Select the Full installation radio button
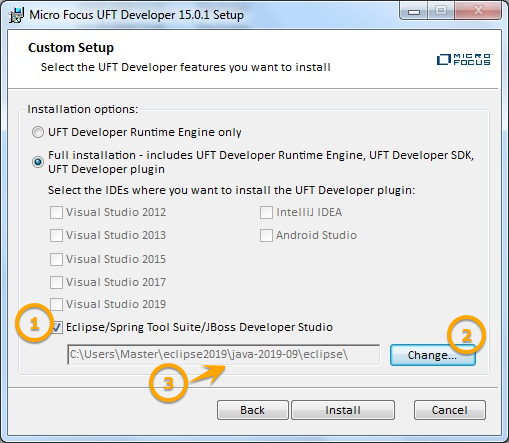Image resolution: width=509 pixels, height=443 pixels. (38, 162)
